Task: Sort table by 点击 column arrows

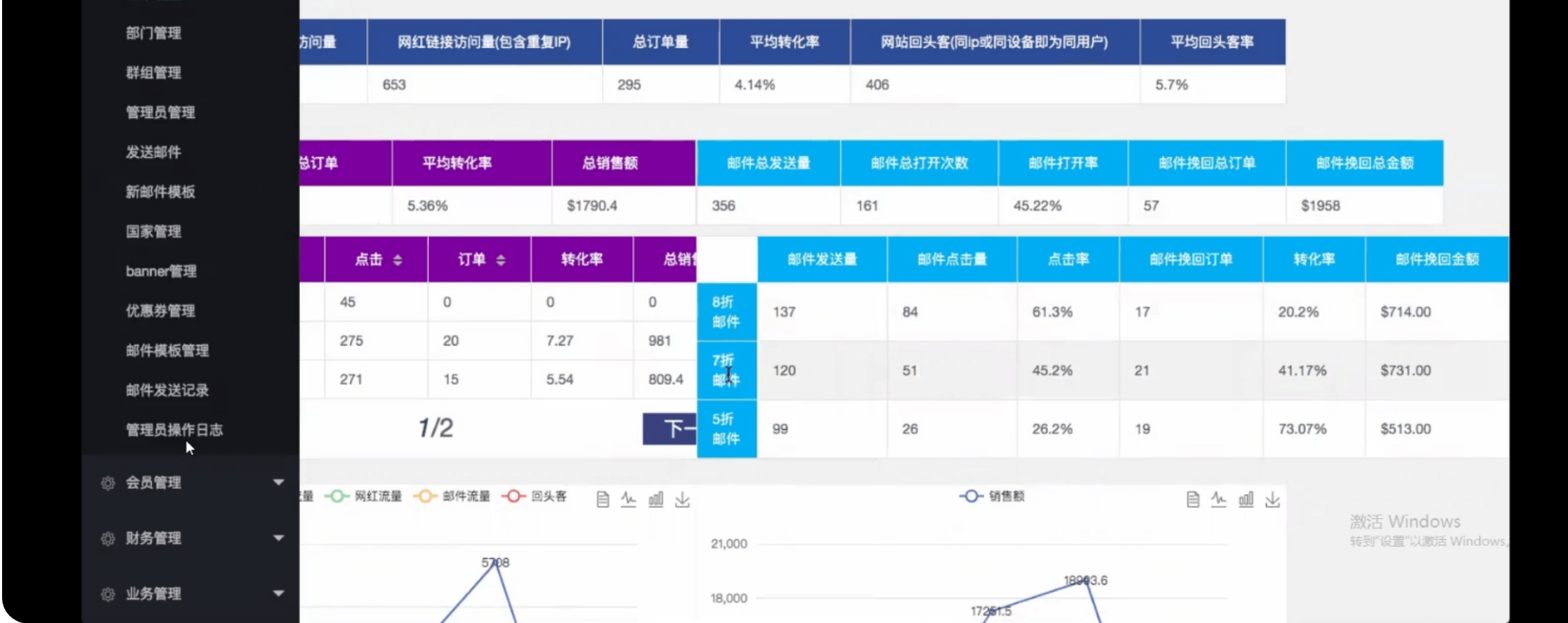Action: pyautogui.click(x=398, y=260)
